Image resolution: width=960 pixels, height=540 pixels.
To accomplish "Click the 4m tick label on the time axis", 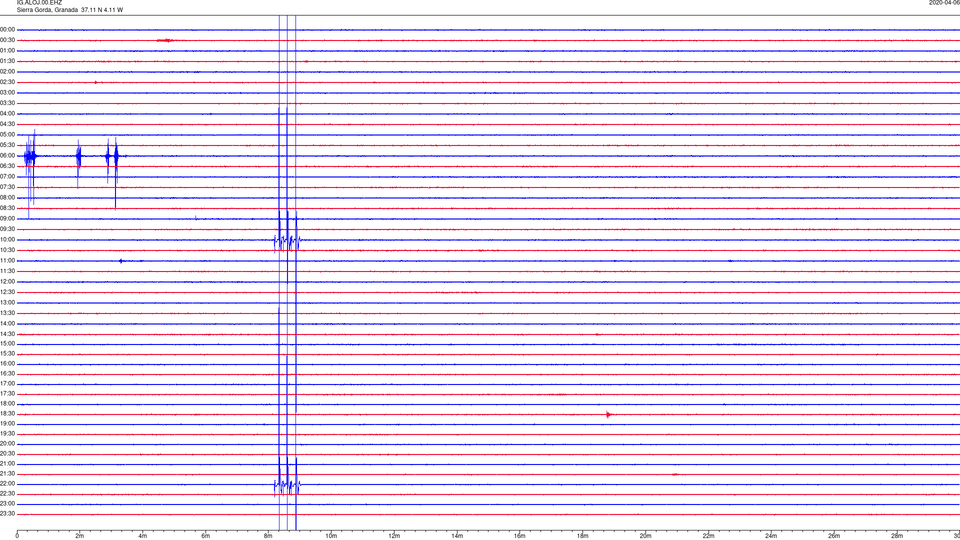I will pos(143,536).
